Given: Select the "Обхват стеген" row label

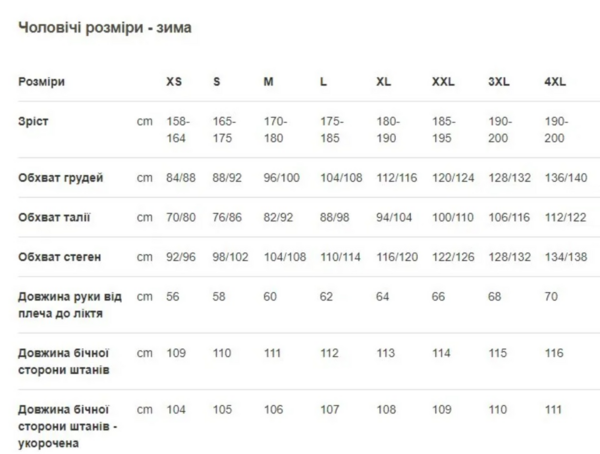Looking at the screenshot, I should pyautogui.click(x=60, y=257).
